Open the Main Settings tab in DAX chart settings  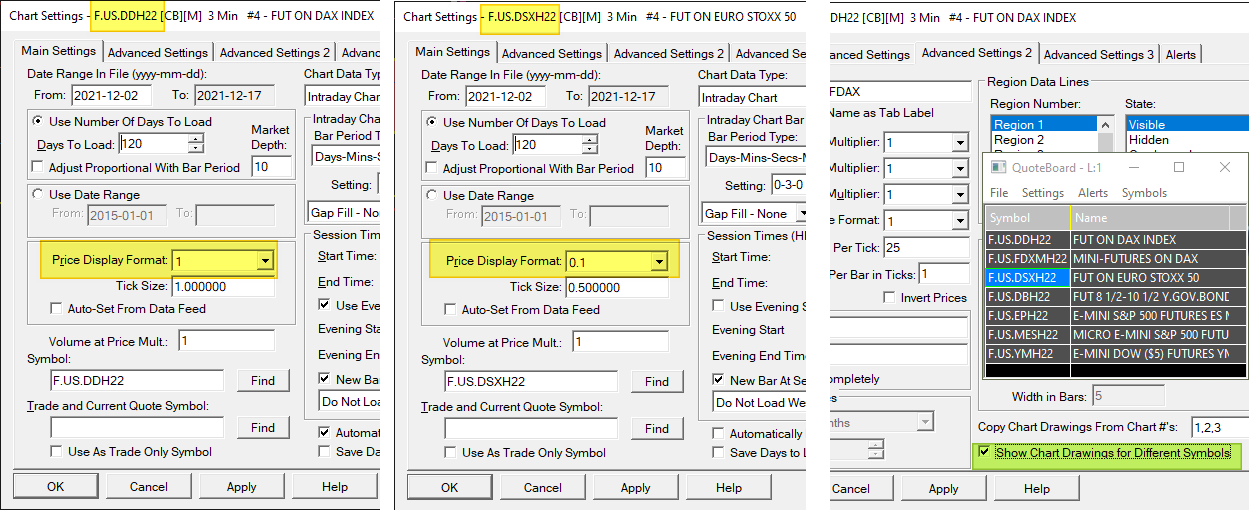59,51
